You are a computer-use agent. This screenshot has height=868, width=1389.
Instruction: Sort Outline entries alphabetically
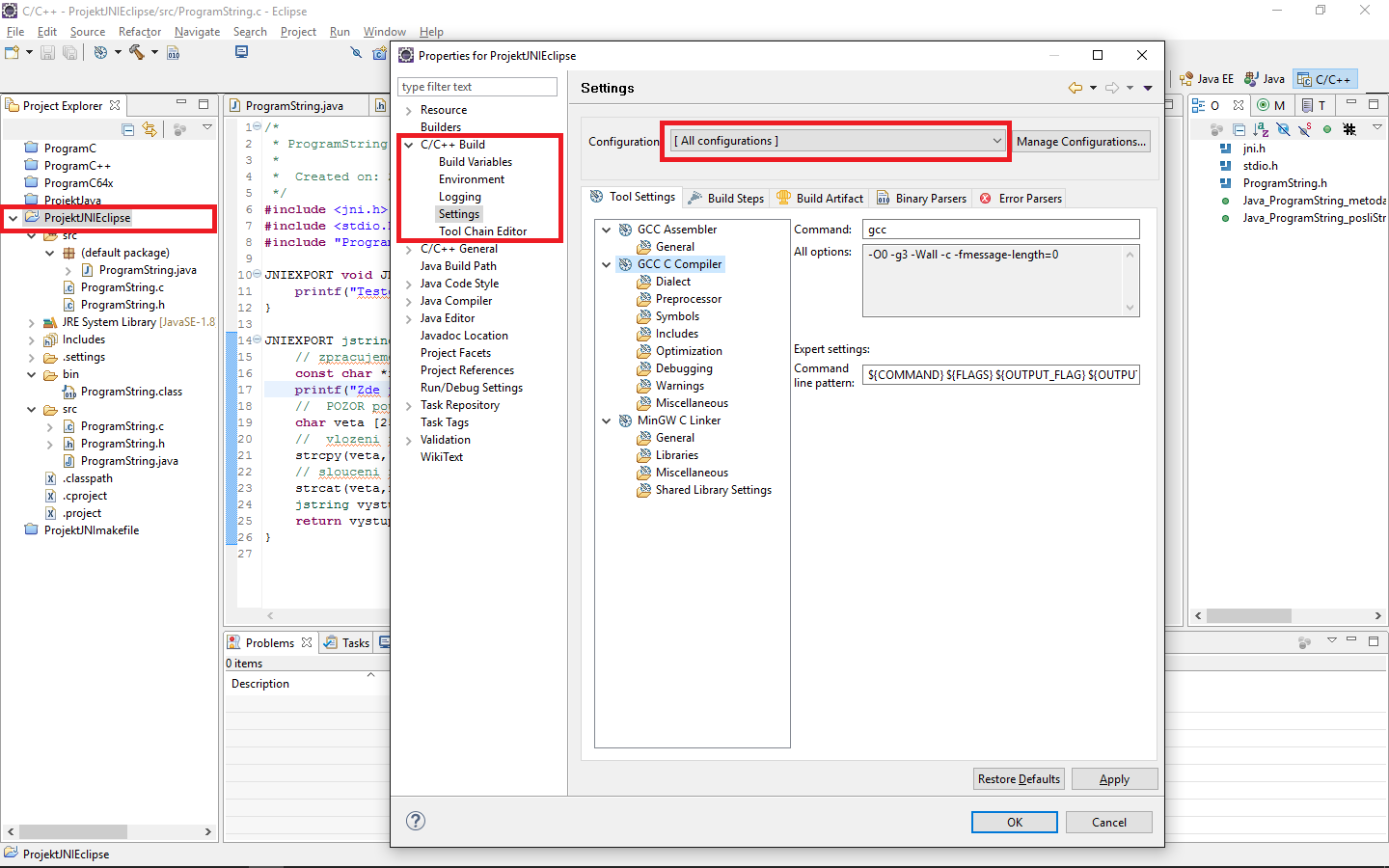[x=1261, y=128]
